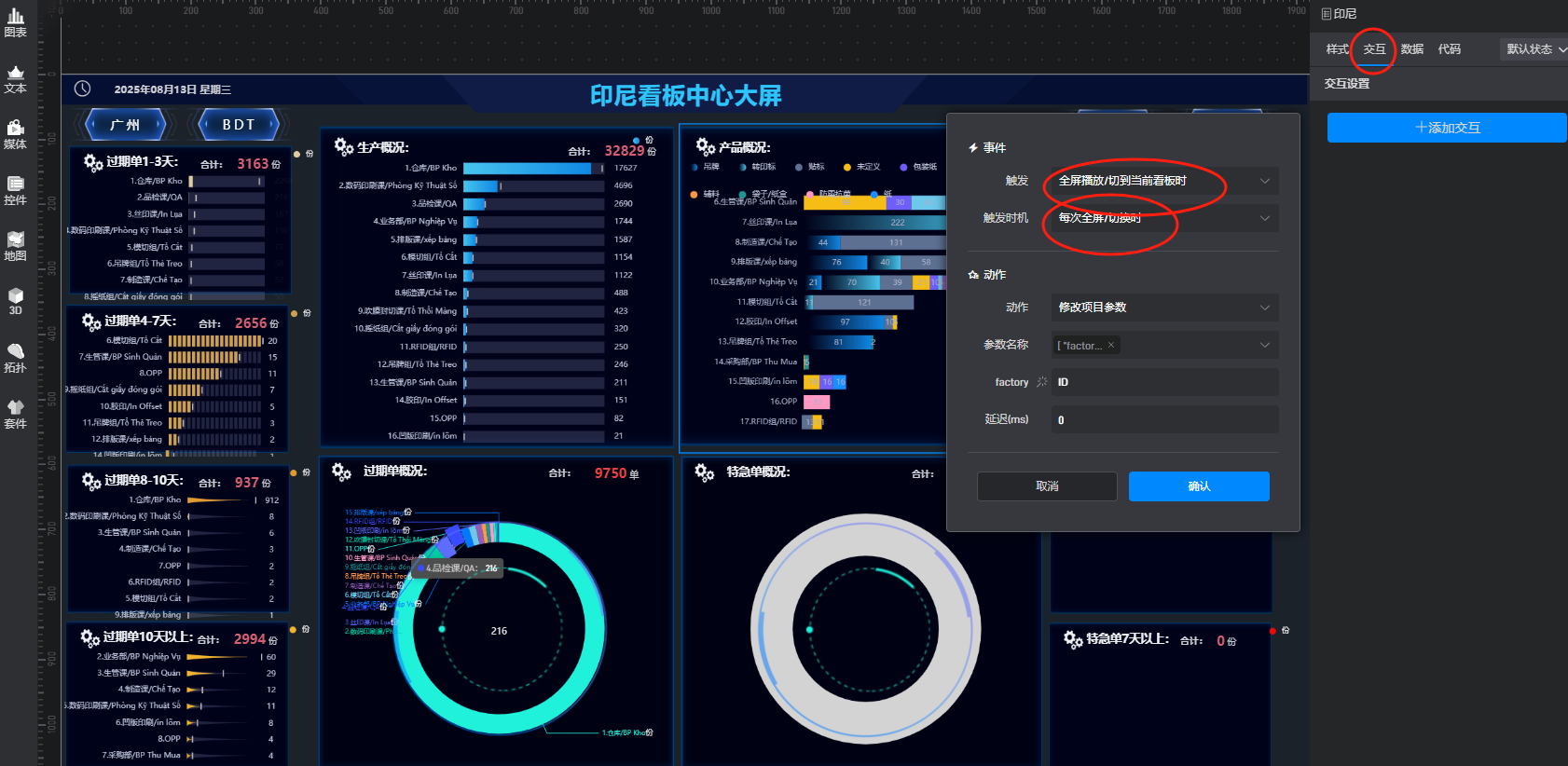Open the 套件 (kit) sidebar panel
This screenshot has height=766, width=1568.
pos(15,414)
